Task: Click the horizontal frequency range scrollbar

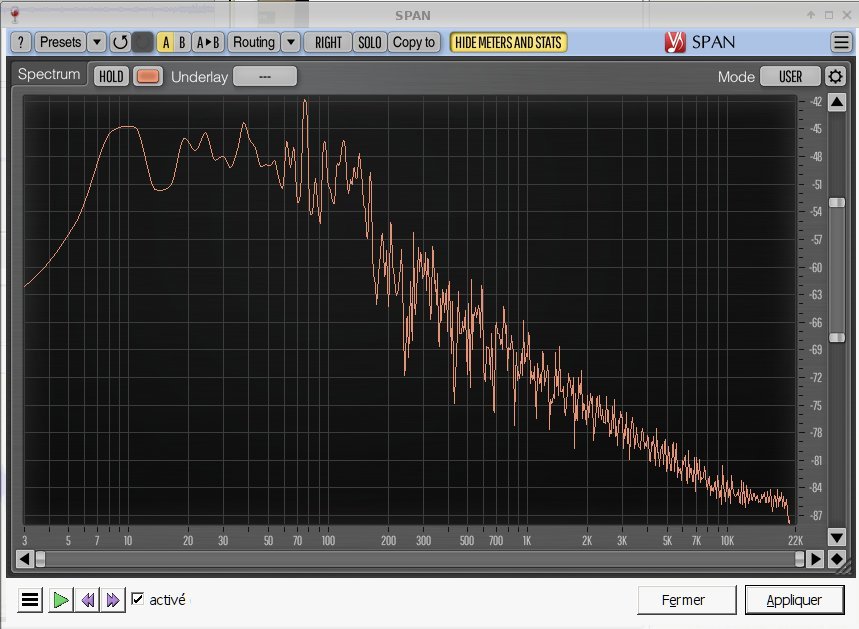Action: 420,559
